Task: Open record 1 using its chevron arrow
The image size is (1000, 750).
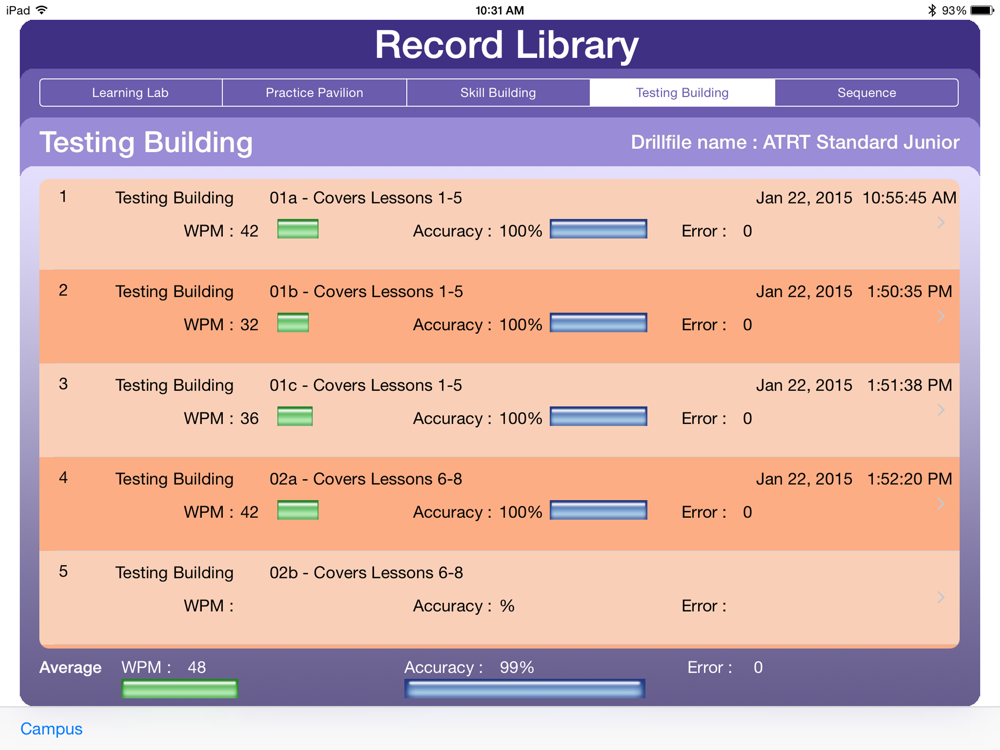Action: 941,222
